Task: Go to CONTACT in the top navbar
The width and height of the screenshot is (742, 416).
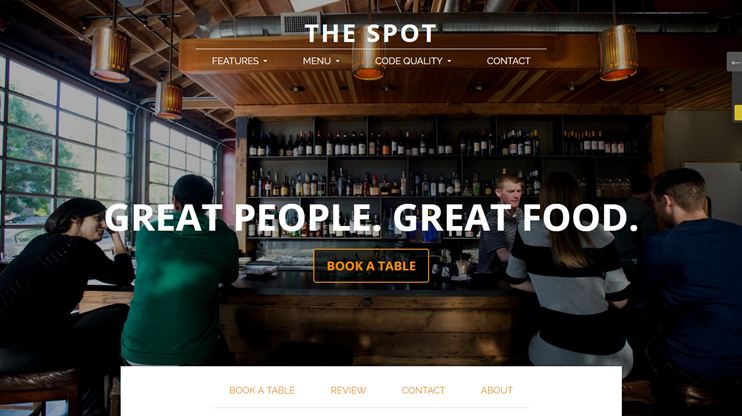Action: 508,61
